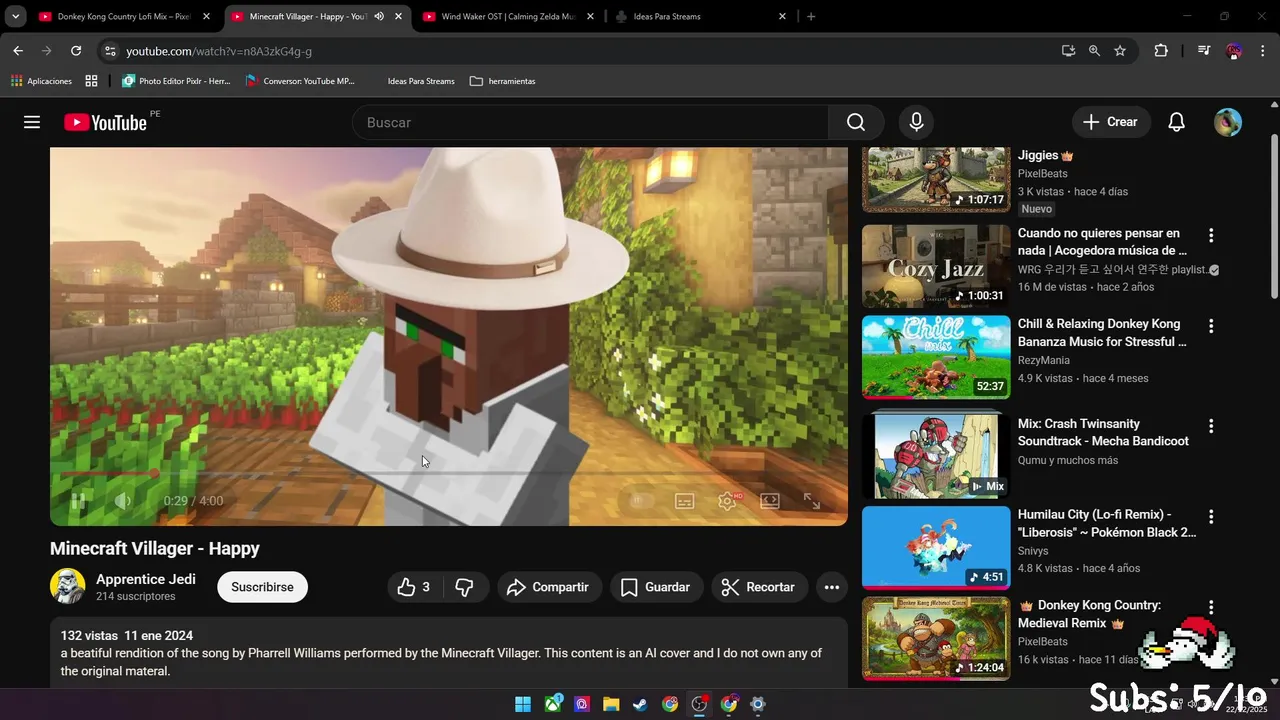Open the Aplicaciones bookmark
The height and width of the screenshot is (720, 1280).
pos(41,81)
